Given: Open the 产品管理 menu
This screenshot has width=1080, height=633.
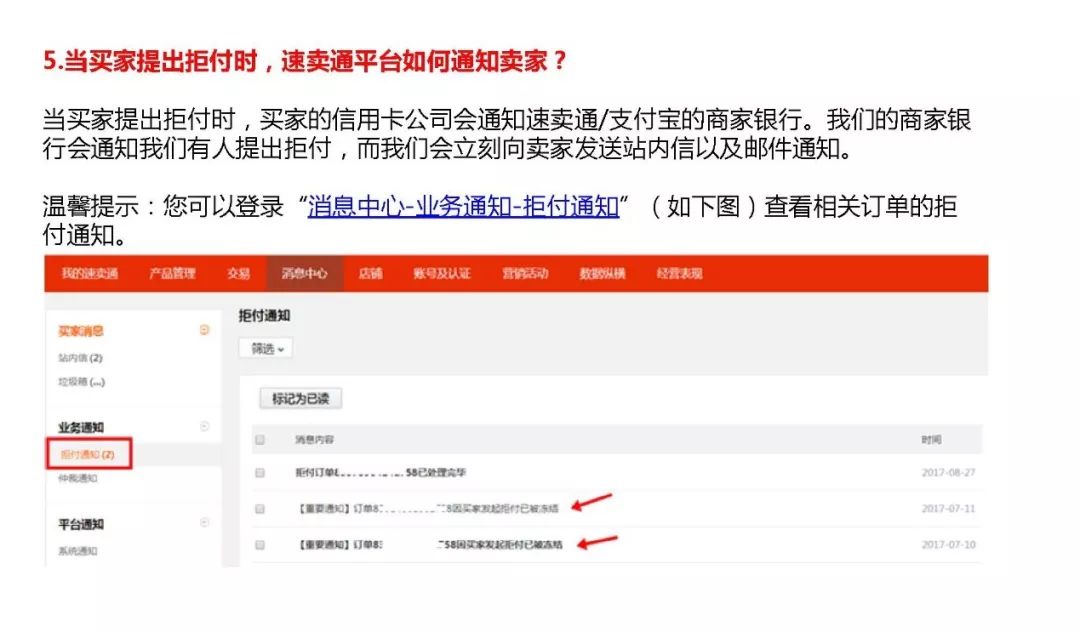Looking at the screenshot, I should click(x=175, y=273).
